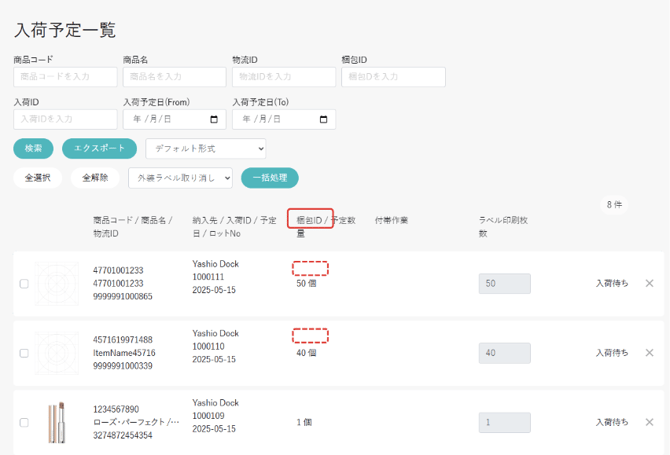Check the box for shipment 1000111

point(24,284)
